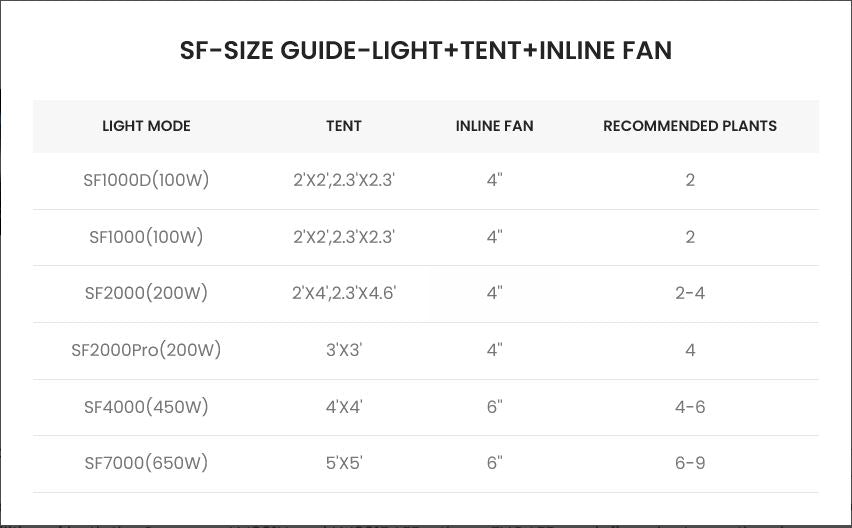The width and height of the screenshot is (852, 528).
Task: Click the 6" inline fan cell for SF7000
Action: coord(494,463)
